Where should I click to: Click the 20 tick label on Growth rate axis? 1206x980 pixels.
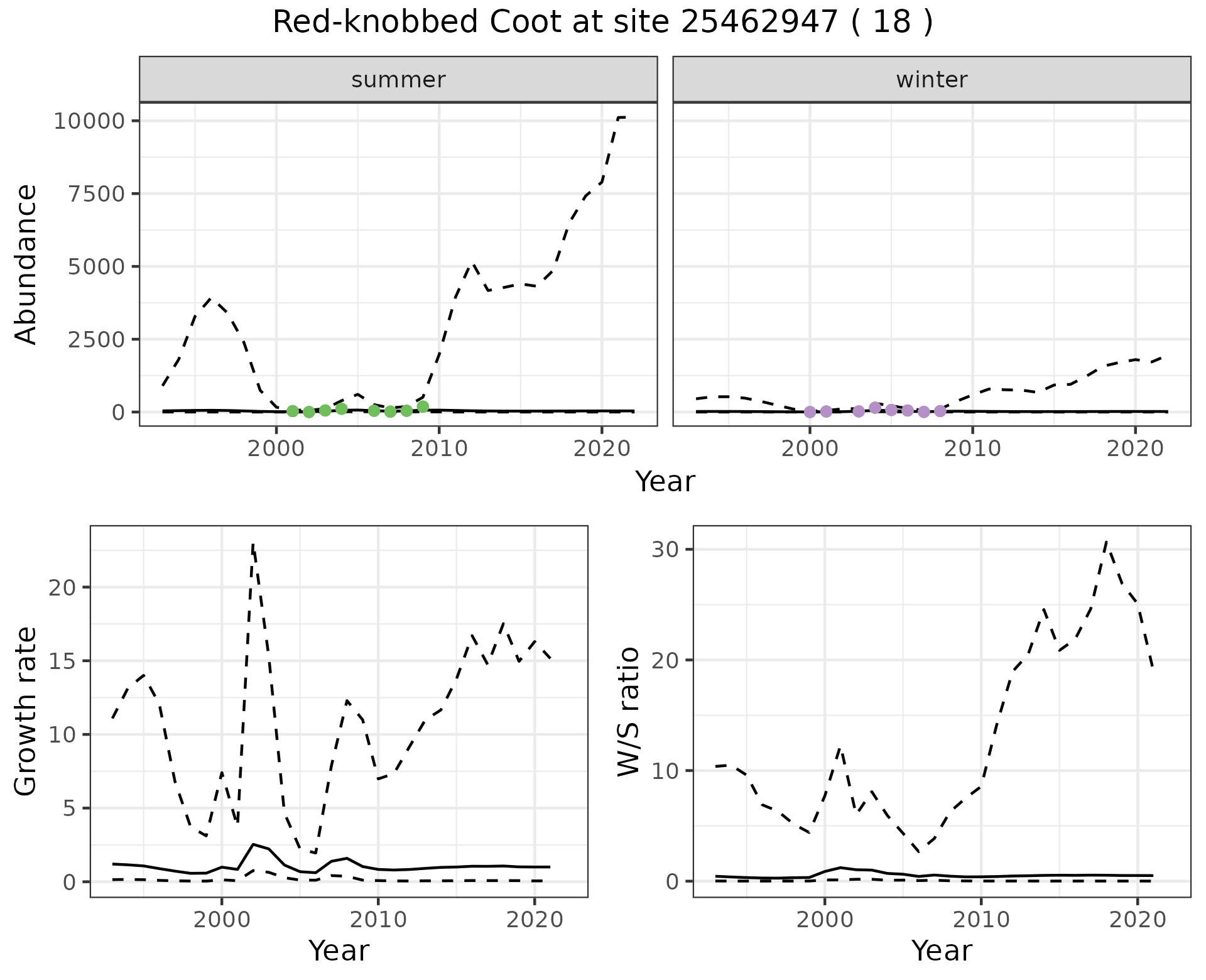click(x=63, y=587)
